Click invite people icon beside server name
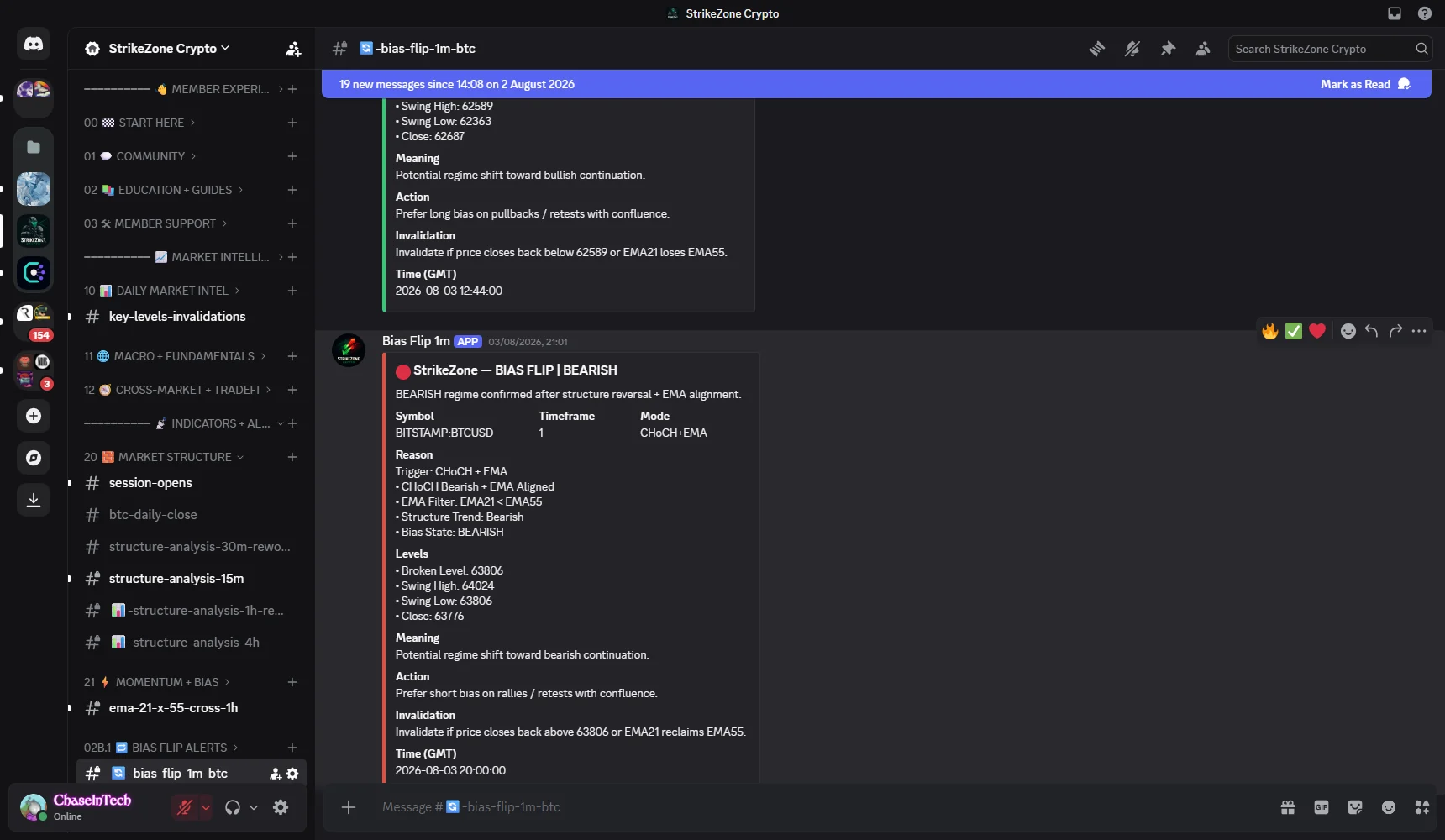 tap(293, 49)
